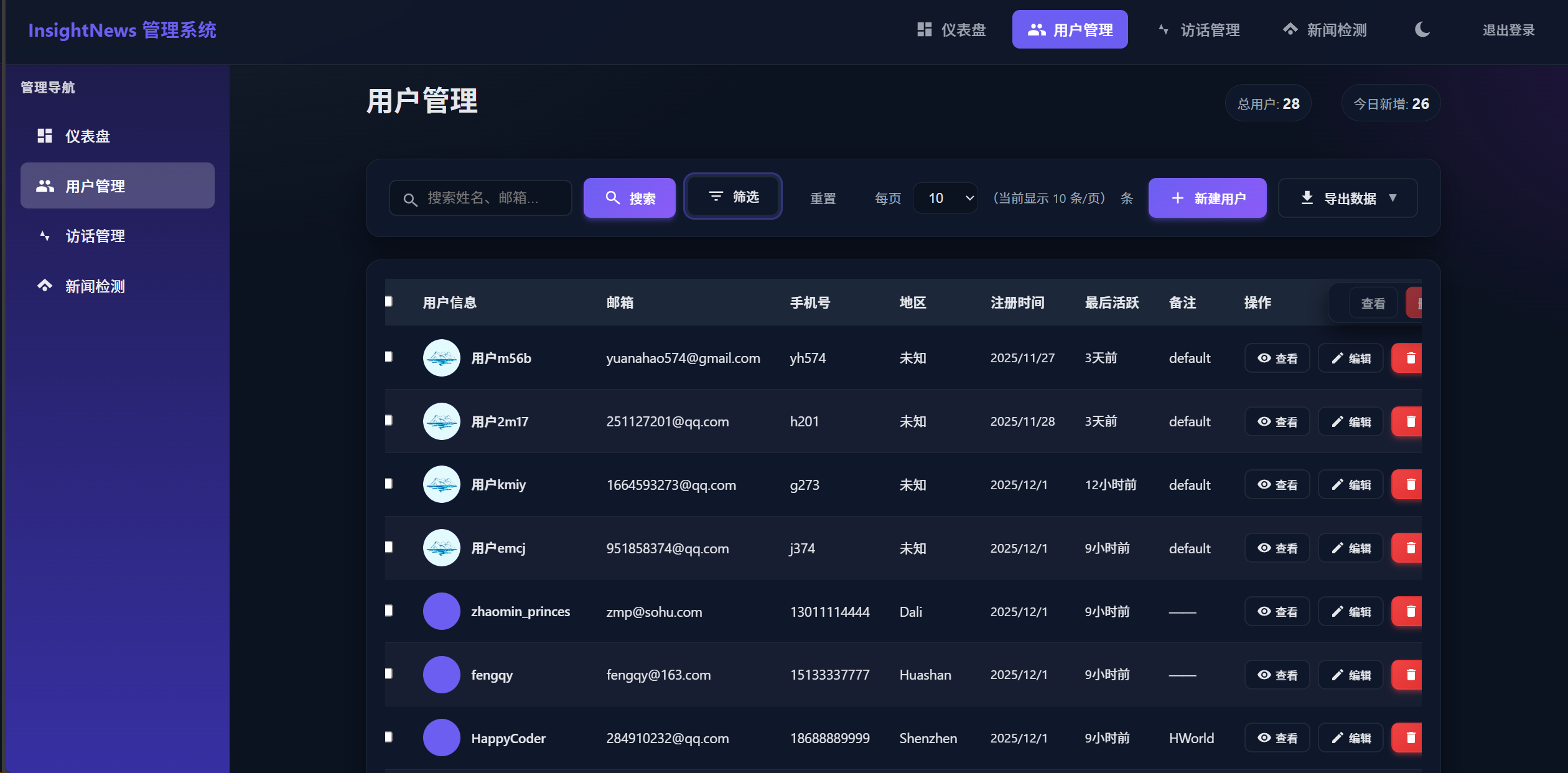Click the trash icon for fengqy row
Image resolution: width=1568 pixels, height=773 pixels.
(1410, 675)
